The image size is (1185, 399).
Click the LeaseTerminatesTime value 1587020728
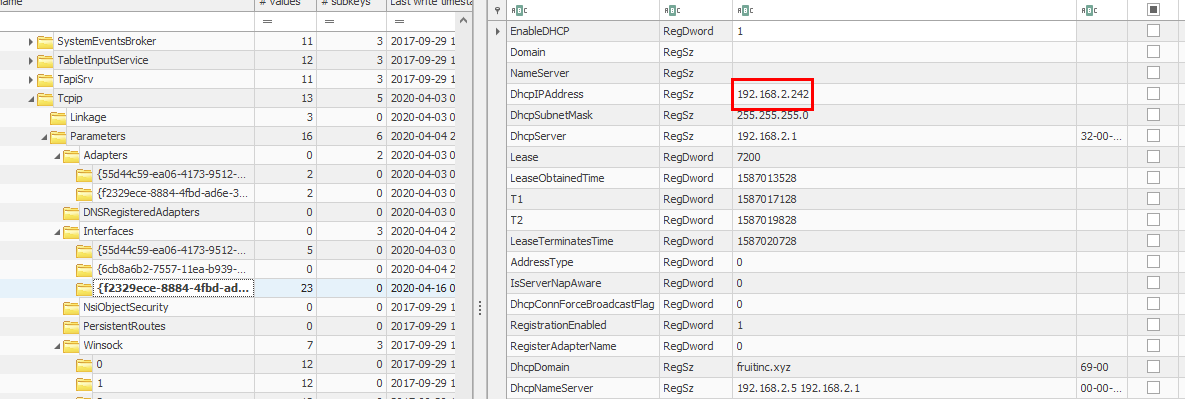(767, 241)
